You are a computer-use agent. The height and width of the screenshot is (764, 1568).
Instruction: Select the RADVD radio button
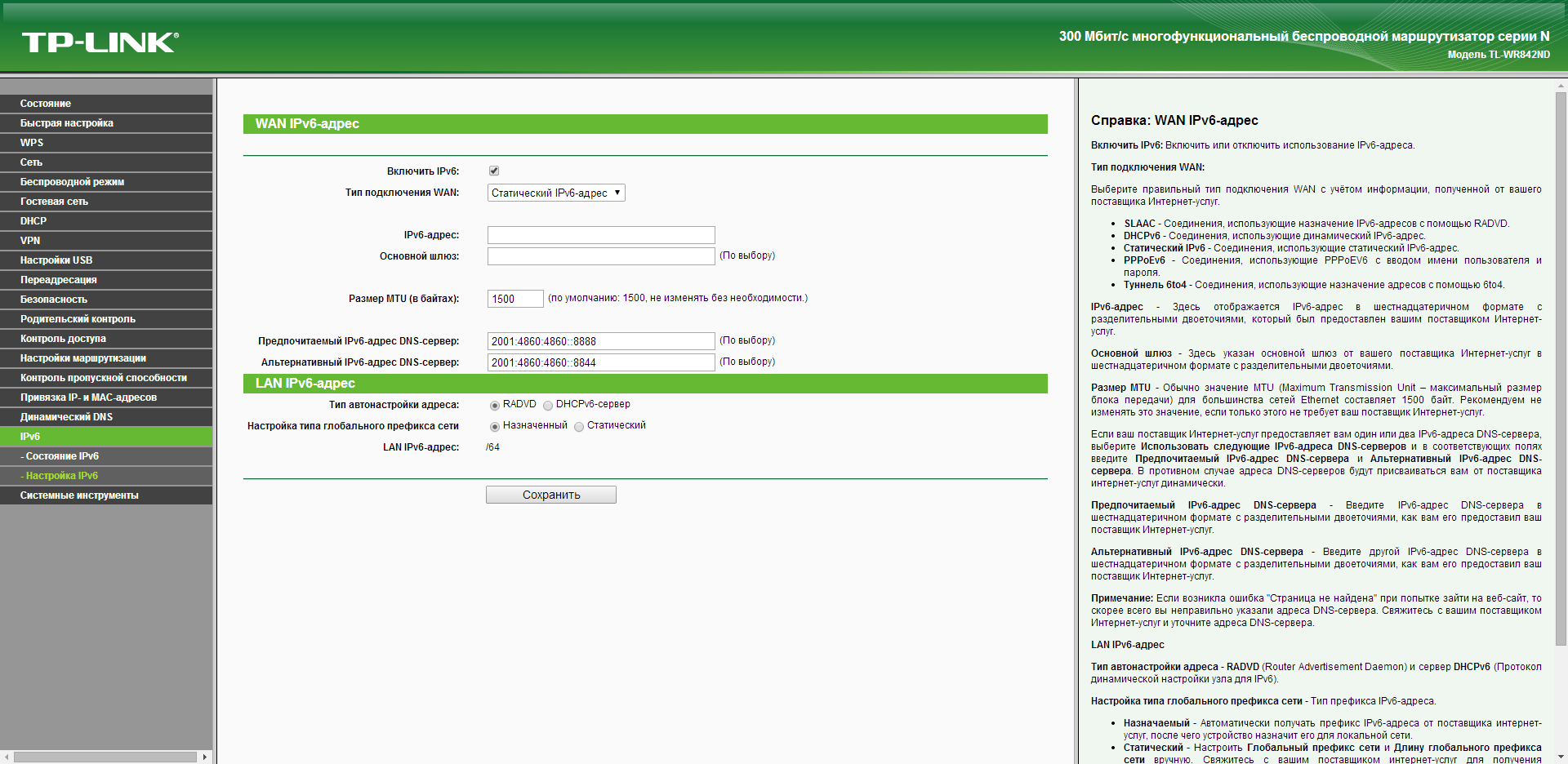[x=495, y=406]
